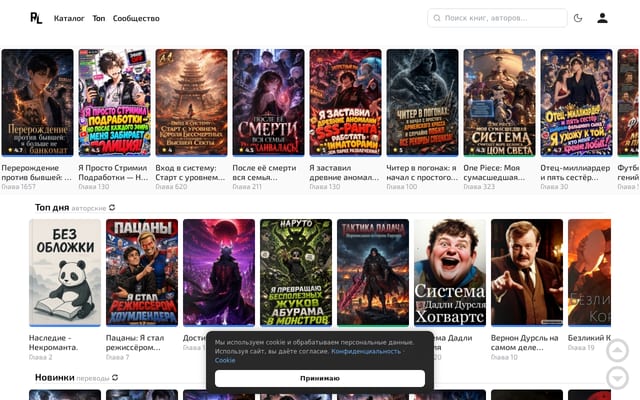Click 'Глава 323' chapter text
Screen dimensions: 640x400
point(479,187)
